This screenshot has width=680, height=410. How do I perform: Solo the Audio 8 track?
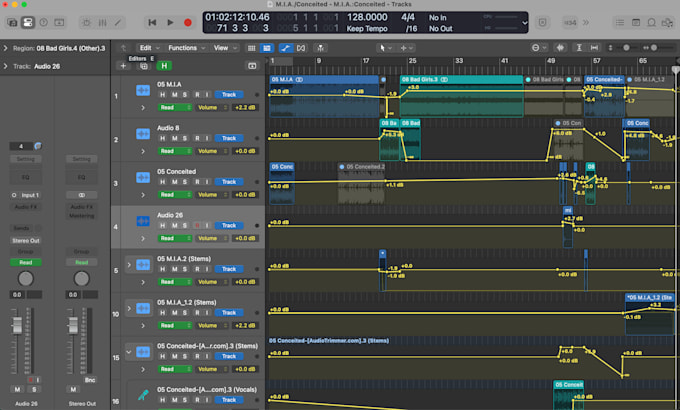(x=185, y=138)
